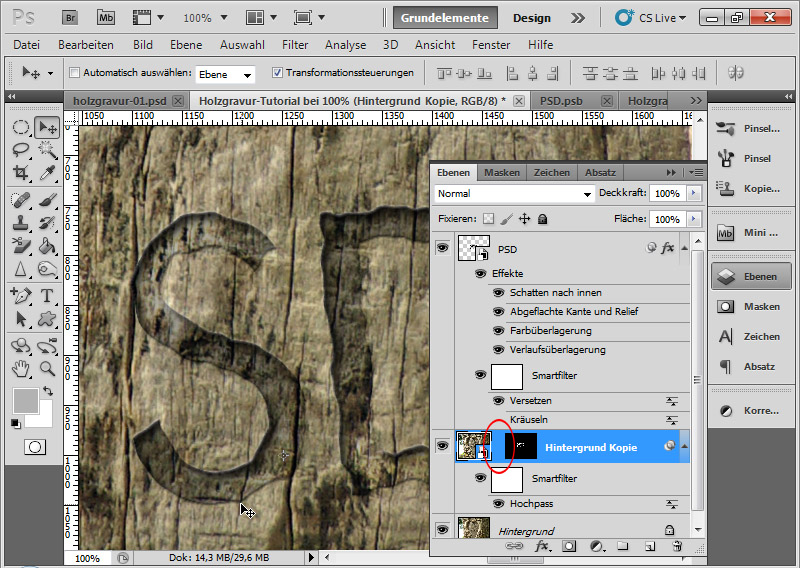This screenshot has width=800, height=568.
Task: Select the Move tool in toolbox
Action: pyautogui.click(x=47, y=128)
